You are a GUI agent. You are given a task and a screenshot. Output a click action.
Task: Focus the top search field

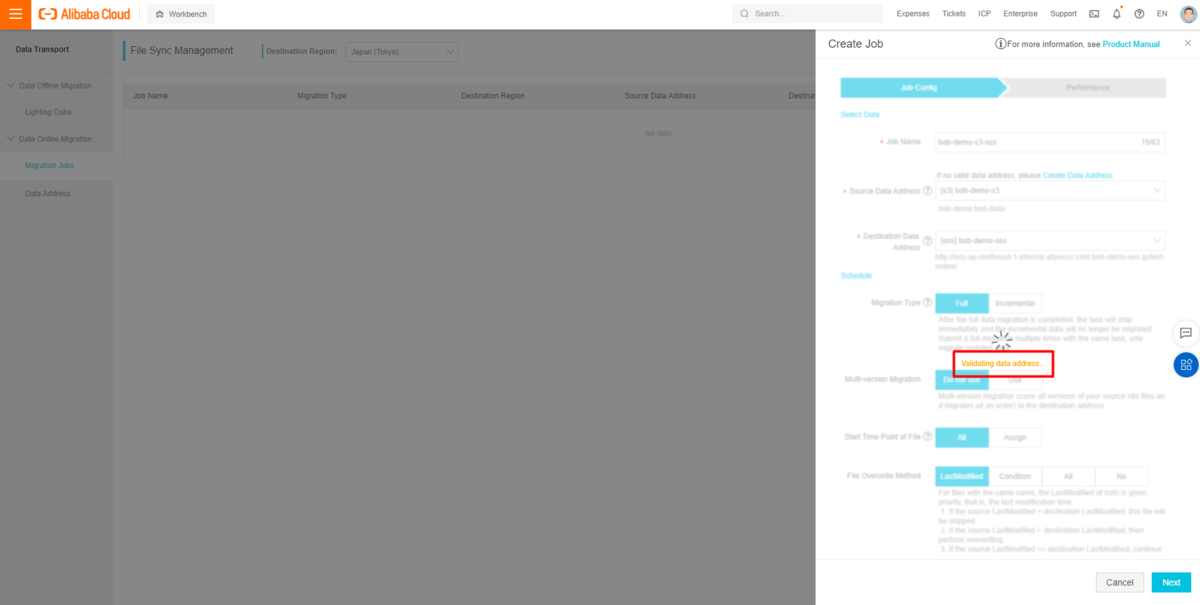pos(807,14)
